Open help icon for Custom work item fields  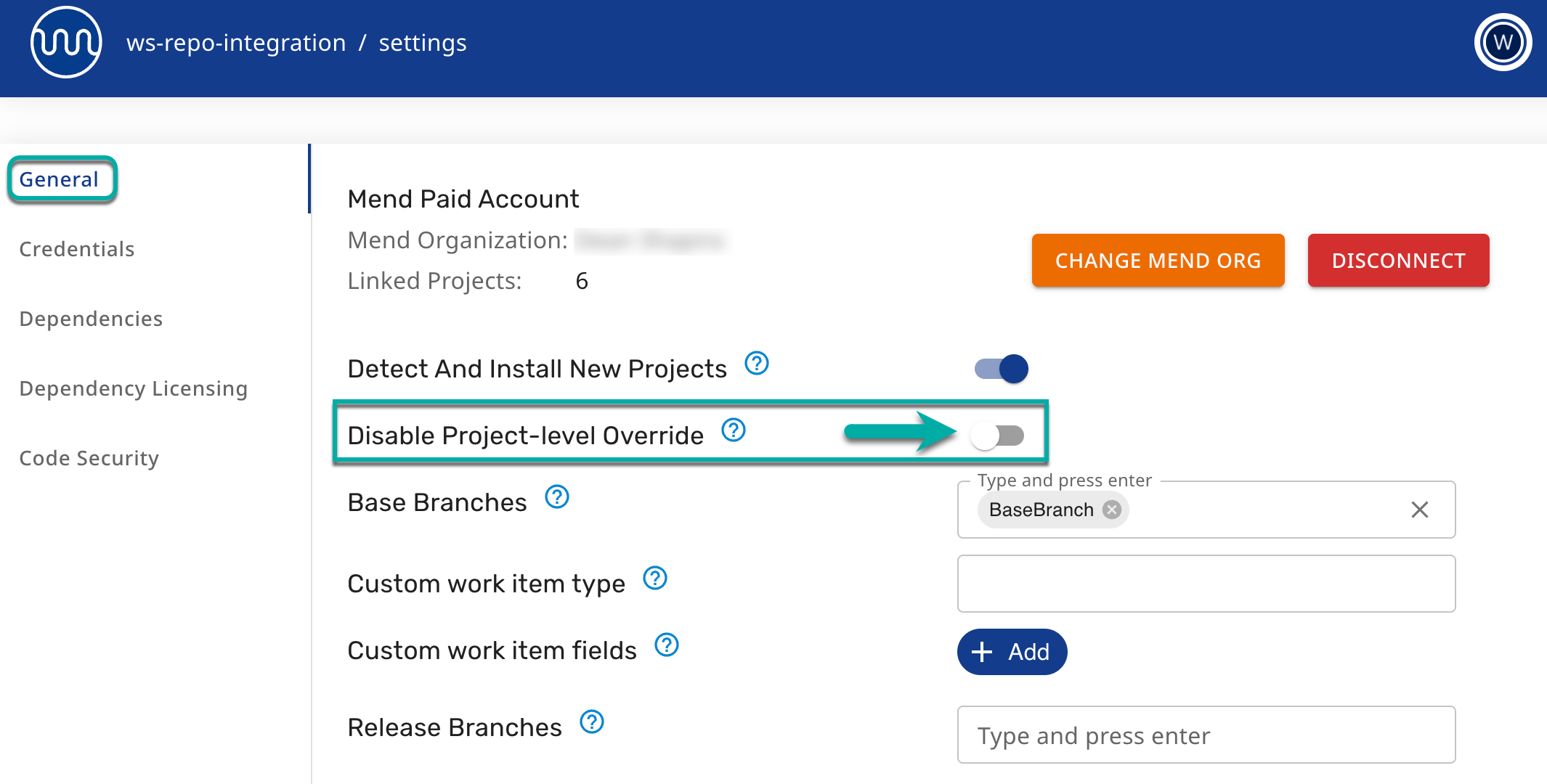(667, 645)
